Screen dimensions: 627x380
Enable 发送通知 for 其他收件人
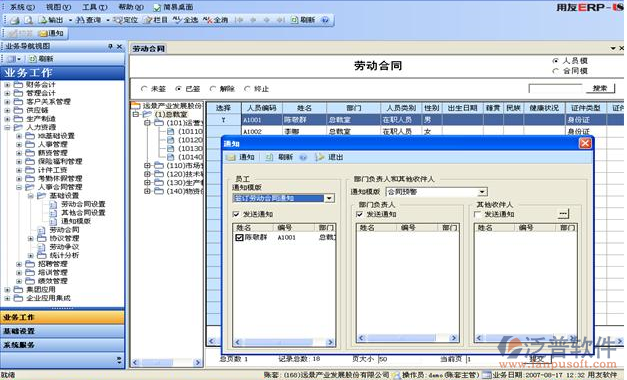(477, 214)
